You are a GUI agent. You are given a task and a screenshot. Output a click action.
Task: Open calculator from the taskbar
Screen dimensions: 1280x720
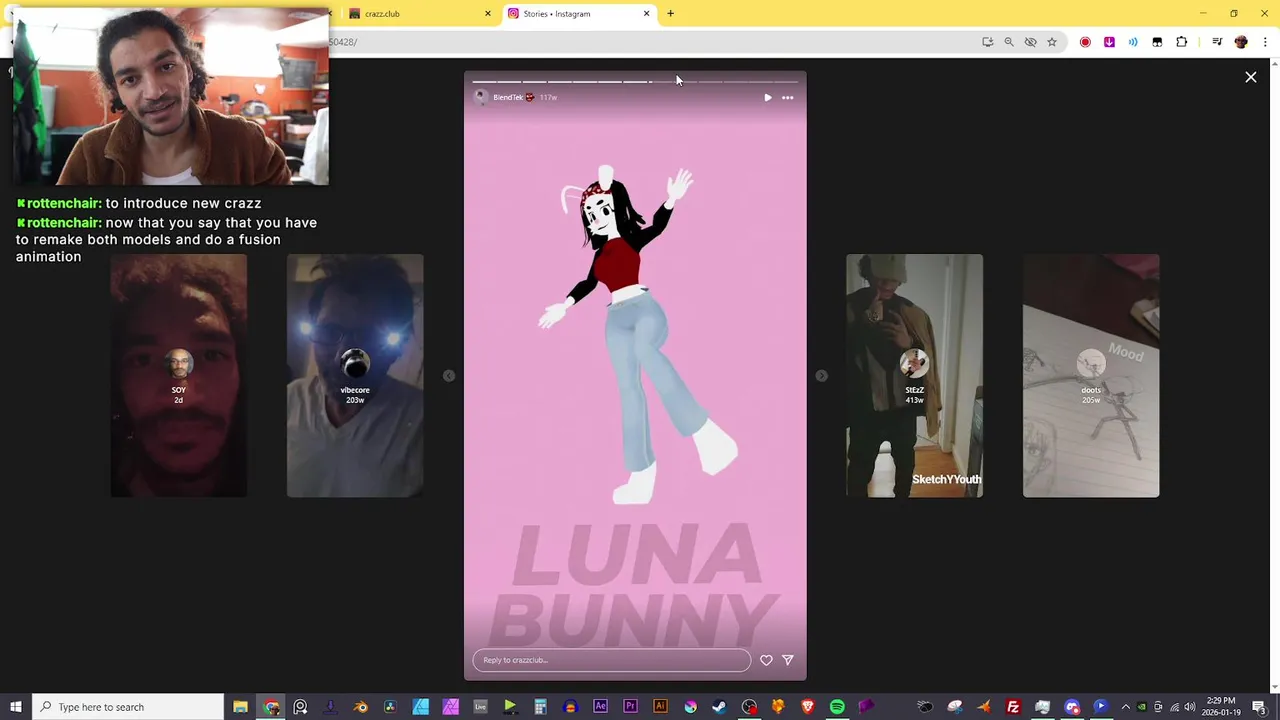pyautogui.click(x=540, y=707)
